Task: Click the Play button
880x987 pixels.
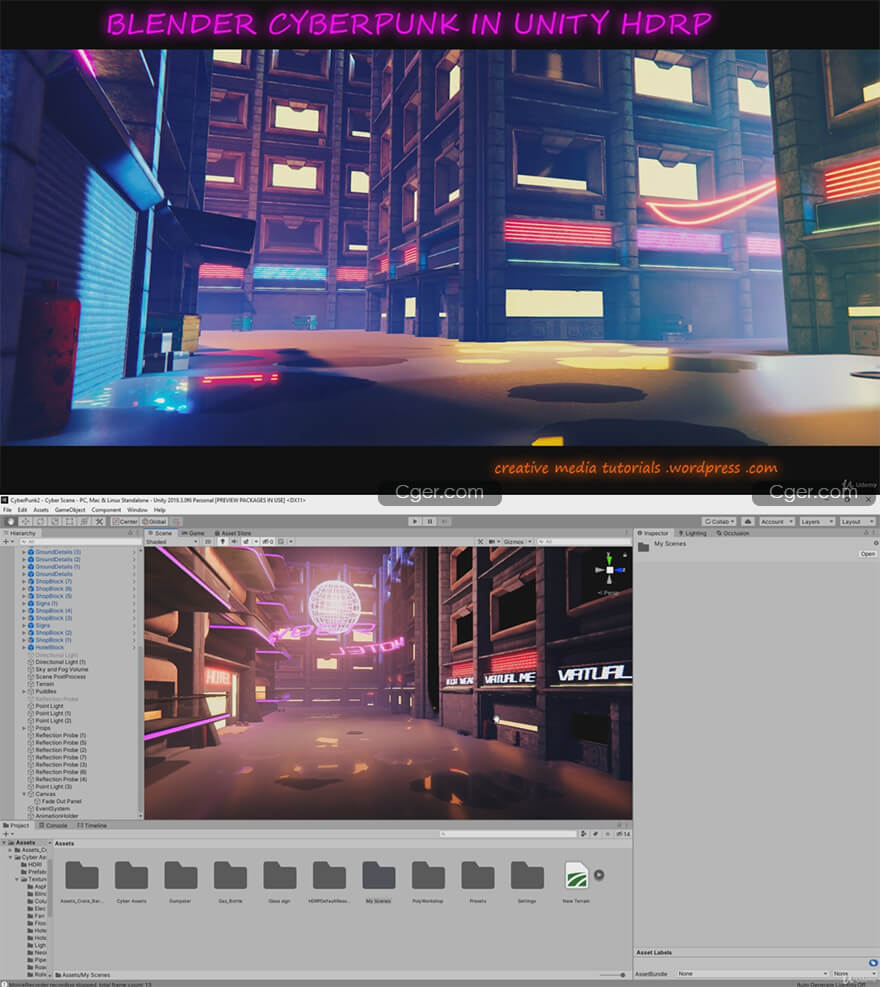Action: click(414, 521)
